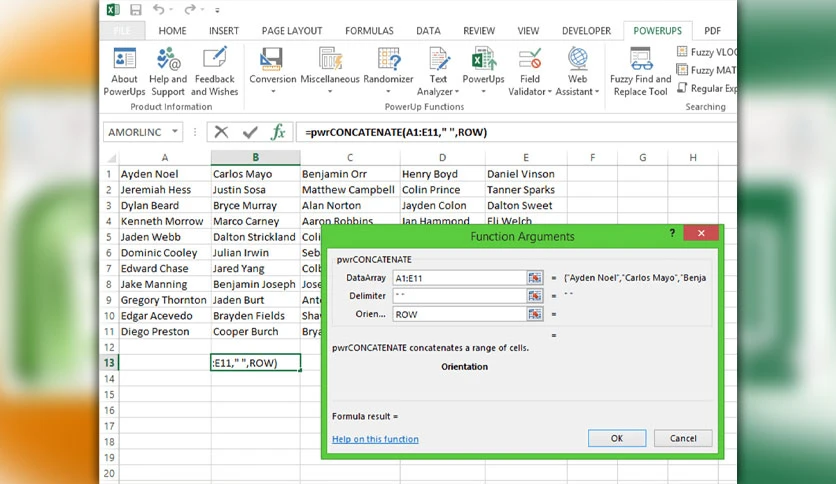Click the Excel application icon
The image size is (836, 484).
point(112,10)
